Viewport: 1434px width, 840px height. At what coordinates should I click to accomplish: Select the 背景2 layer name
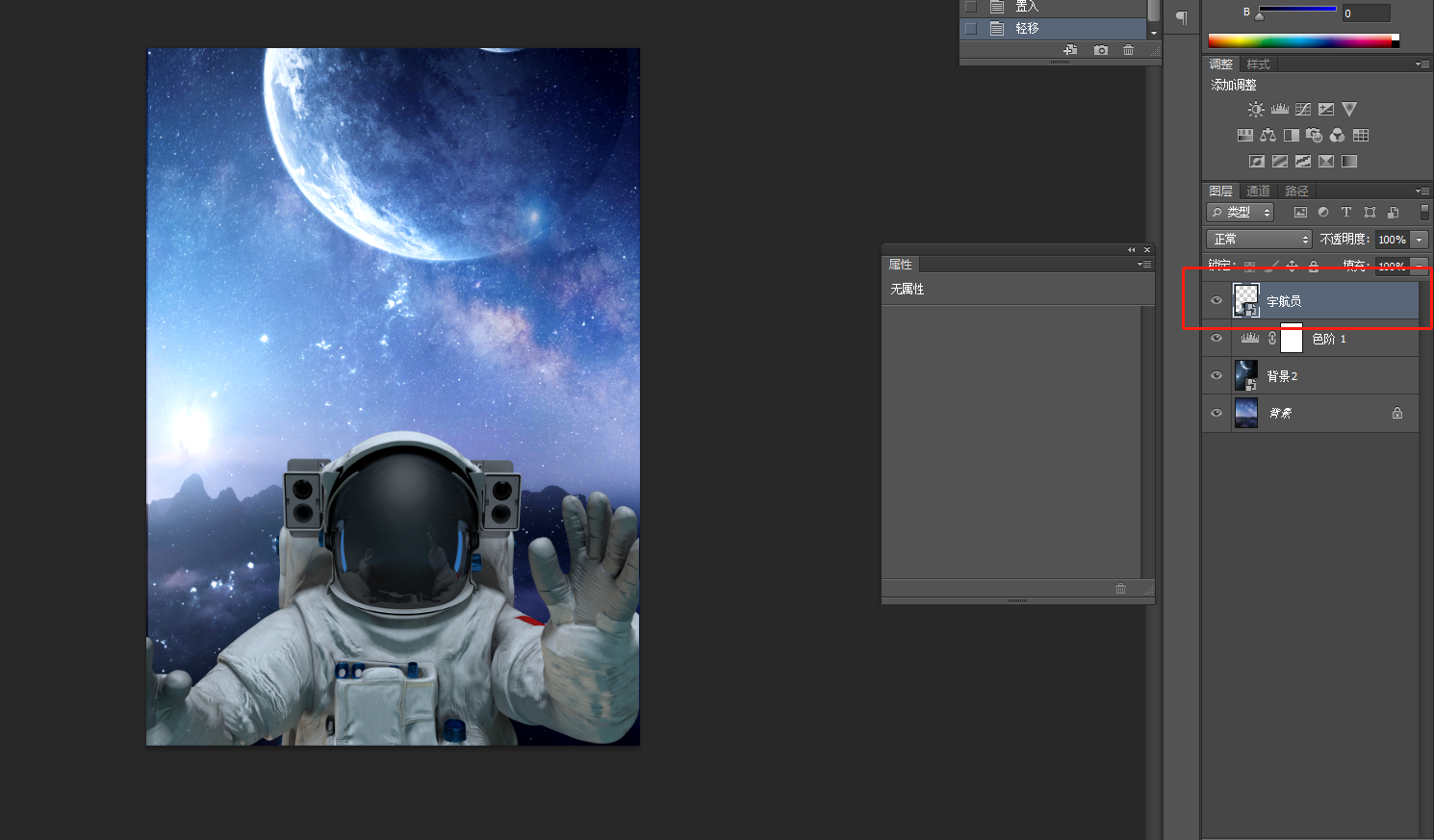(x=1282, y=376)
